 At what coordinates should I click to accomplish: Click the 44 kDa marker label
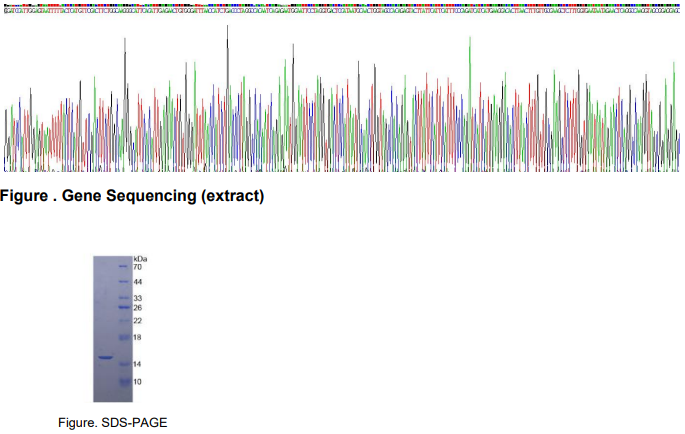138,282
